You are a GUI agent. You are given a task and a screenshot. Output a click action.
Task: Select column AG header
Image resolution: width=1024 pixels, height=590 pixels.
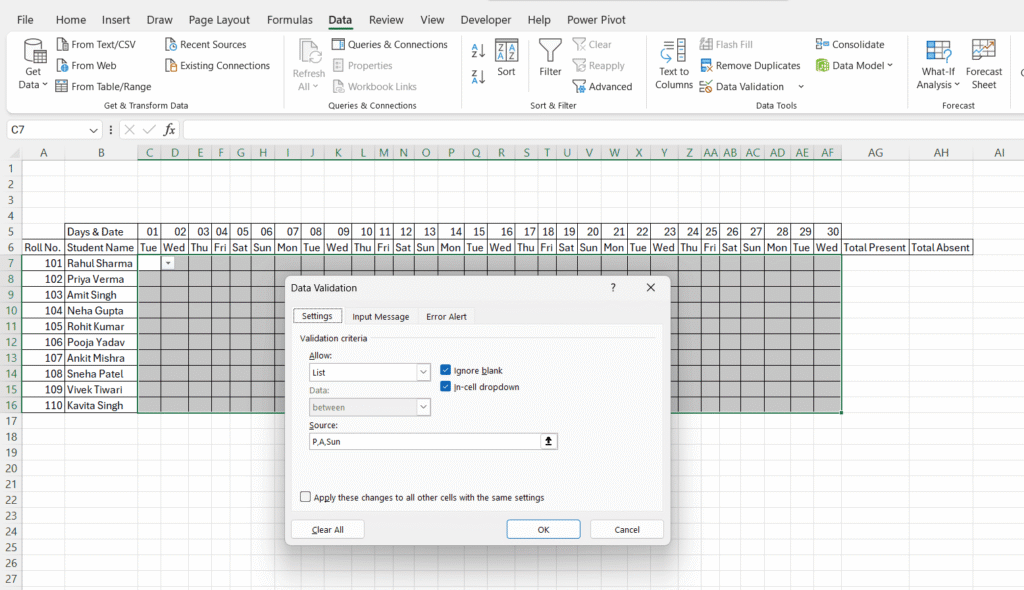875,153
